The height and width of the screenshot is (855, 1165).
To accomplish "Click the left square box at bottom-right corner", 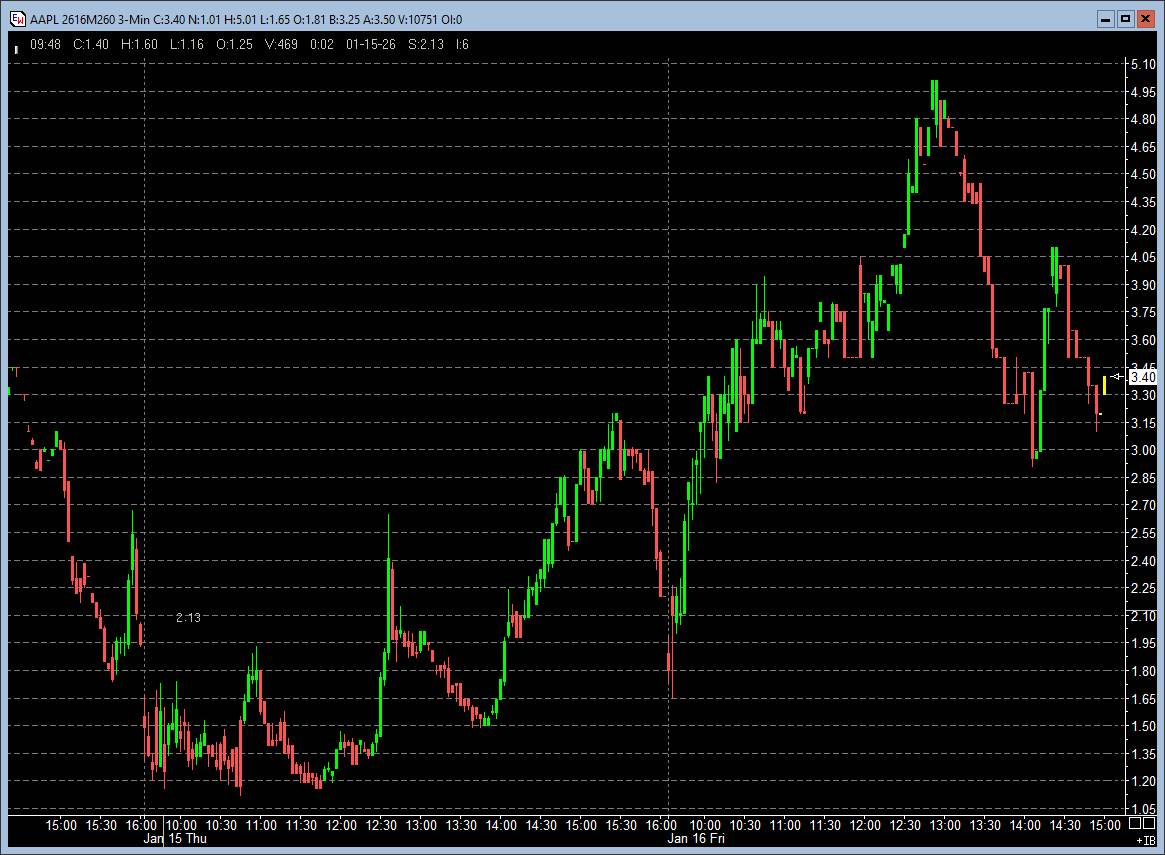I will pos(1135,824).
